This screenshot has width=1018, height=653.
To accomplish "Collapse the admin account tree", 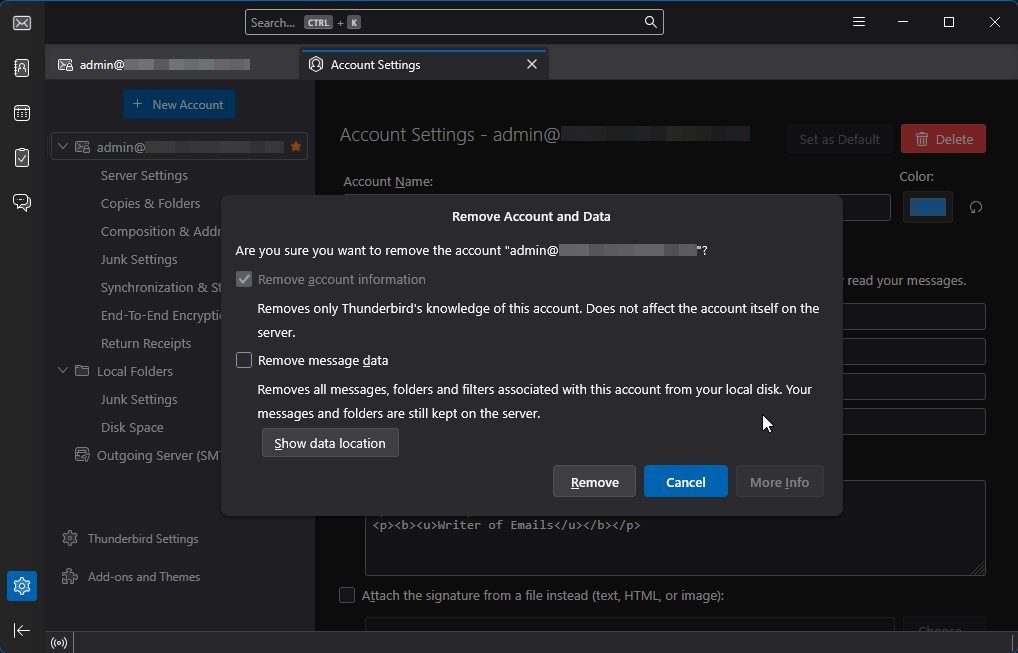I will pos(63,147).
